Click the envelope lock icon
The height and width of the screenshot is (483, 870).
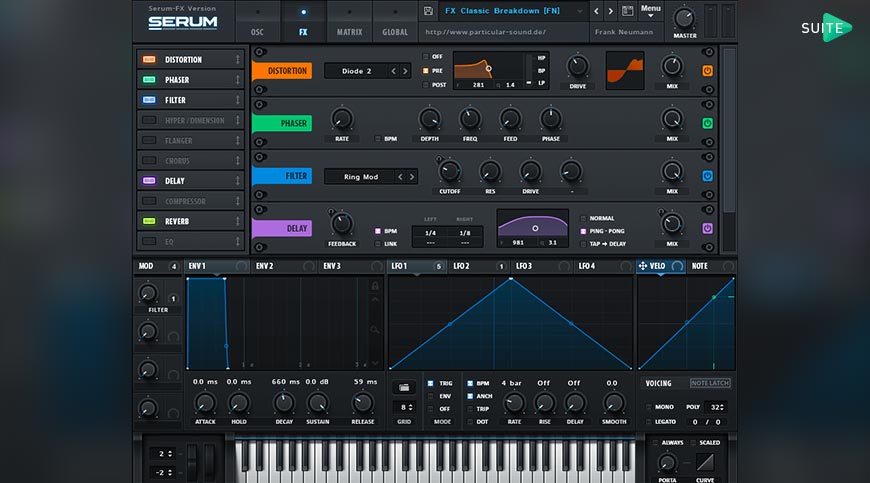click(375, 287)
